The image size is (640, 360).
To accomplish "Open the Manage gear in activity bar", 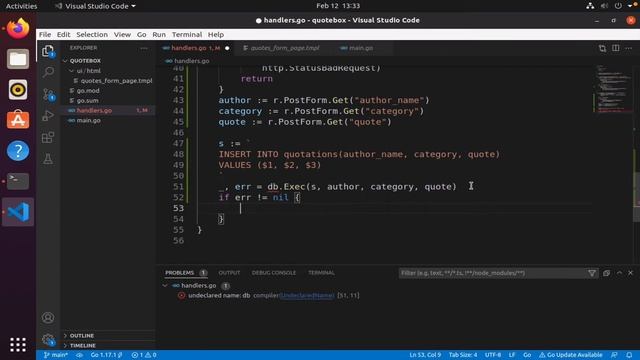I will coord(48,339).
